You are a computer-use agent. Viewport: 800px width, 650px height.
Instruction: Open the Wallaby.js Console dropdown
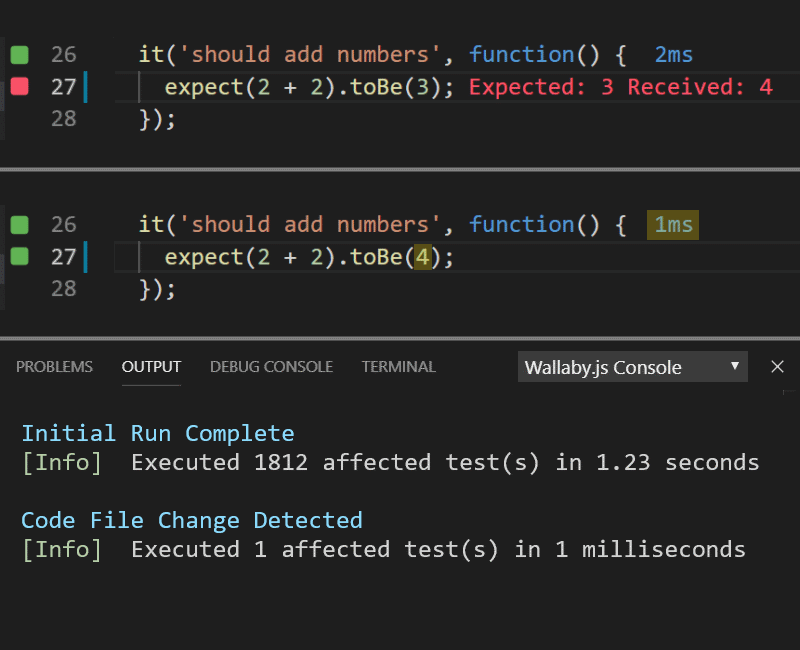coord(633,367)
